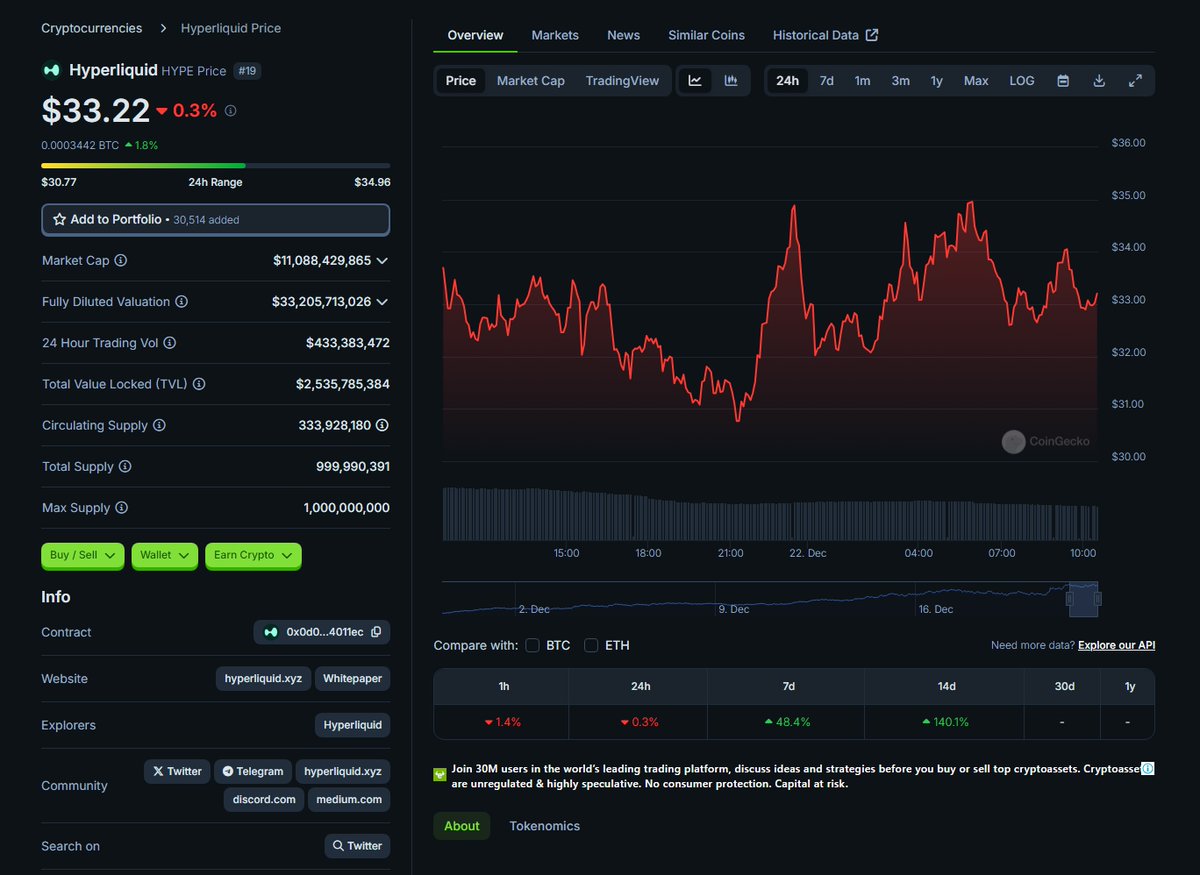1200x875 pixels.
Task: Copy the Hyperliquid contract address
Action: 379,632
